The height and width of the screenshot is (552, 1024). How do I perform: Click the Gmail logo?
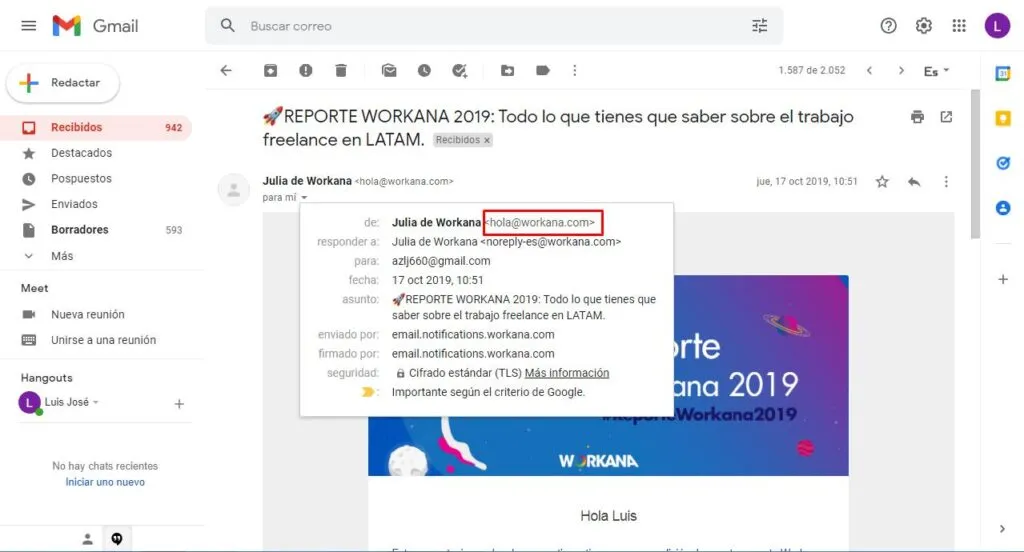(x=95, y=26)
